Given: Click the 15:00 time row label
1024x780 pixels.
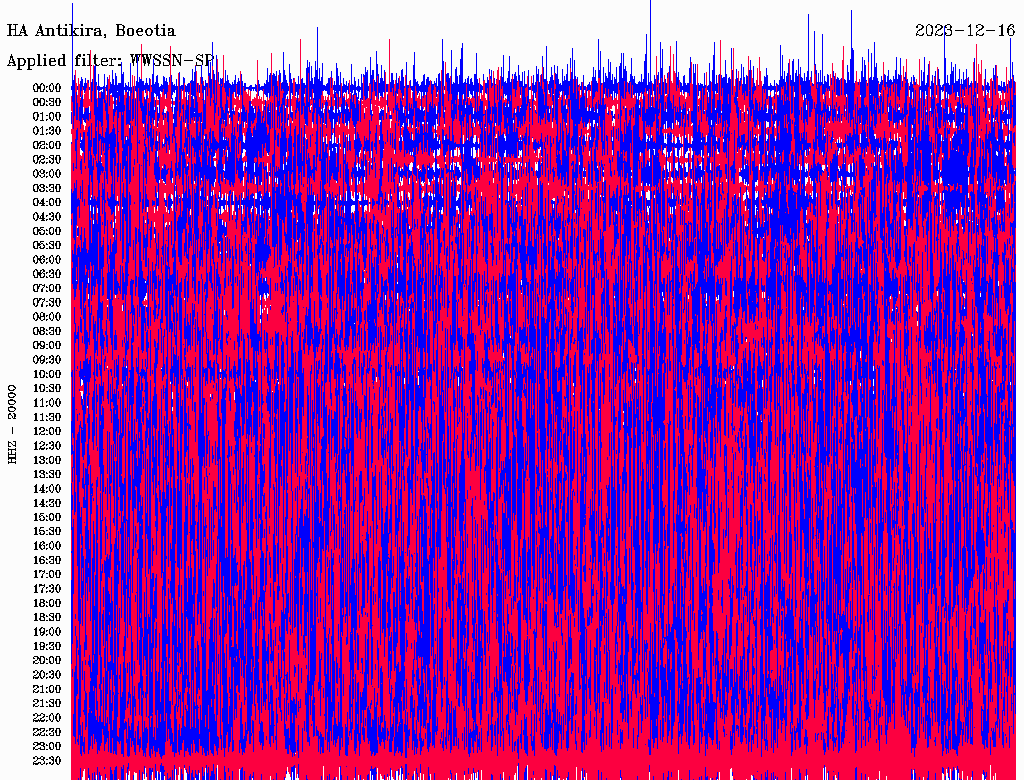Looking at the screenshot, I should point(47,517).
